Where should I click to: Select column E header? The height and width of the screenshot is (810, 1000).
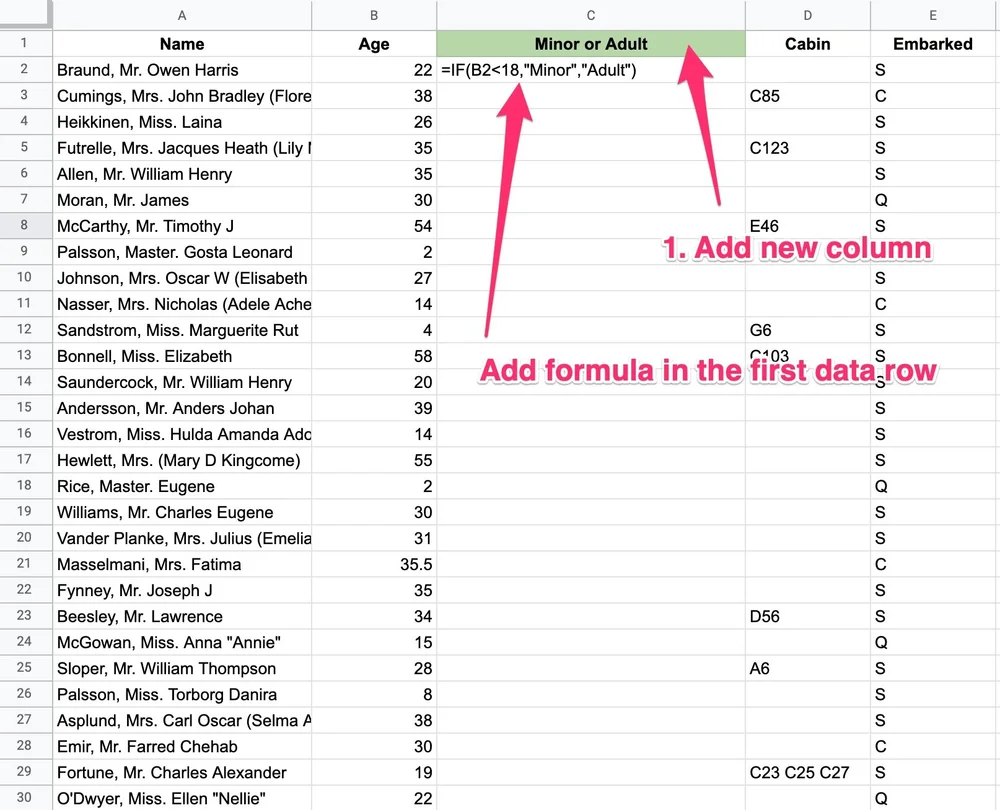[933, 15]
